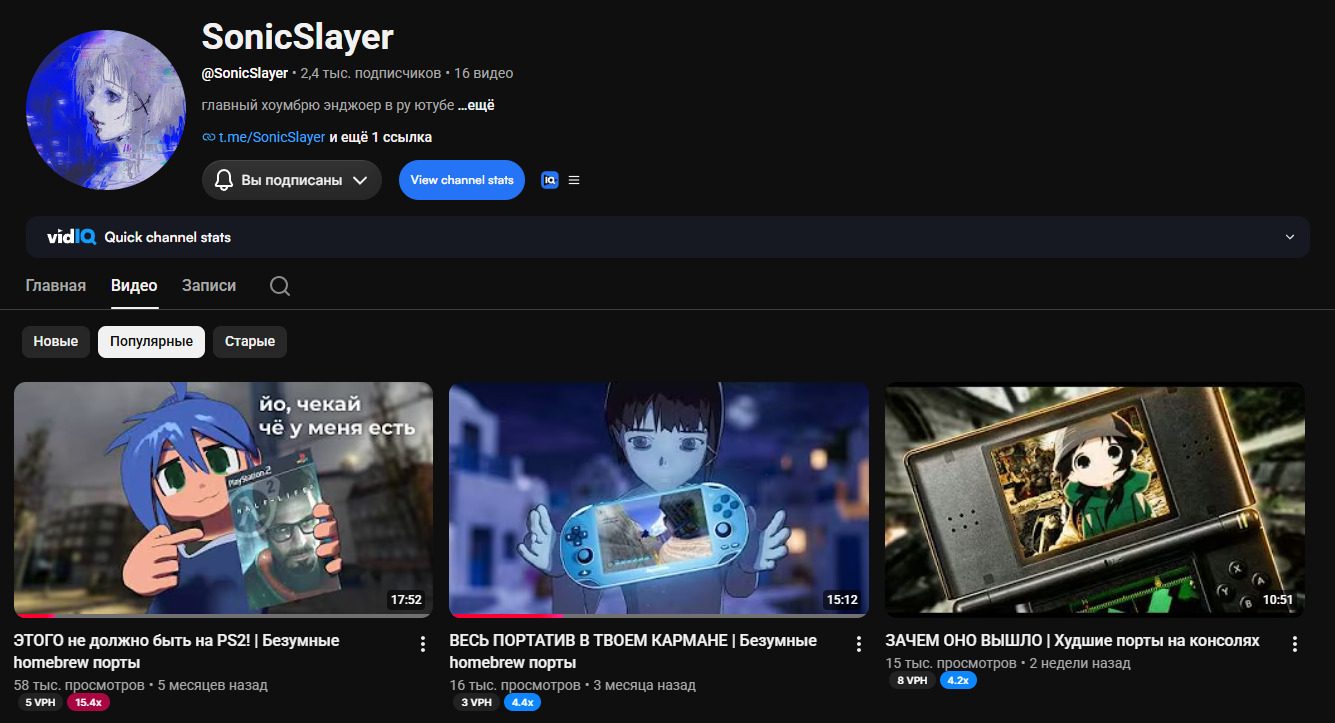This screenshot has height=723, width=1335.
Task: Click the 8 VPH badge
Action: [912, 680]
